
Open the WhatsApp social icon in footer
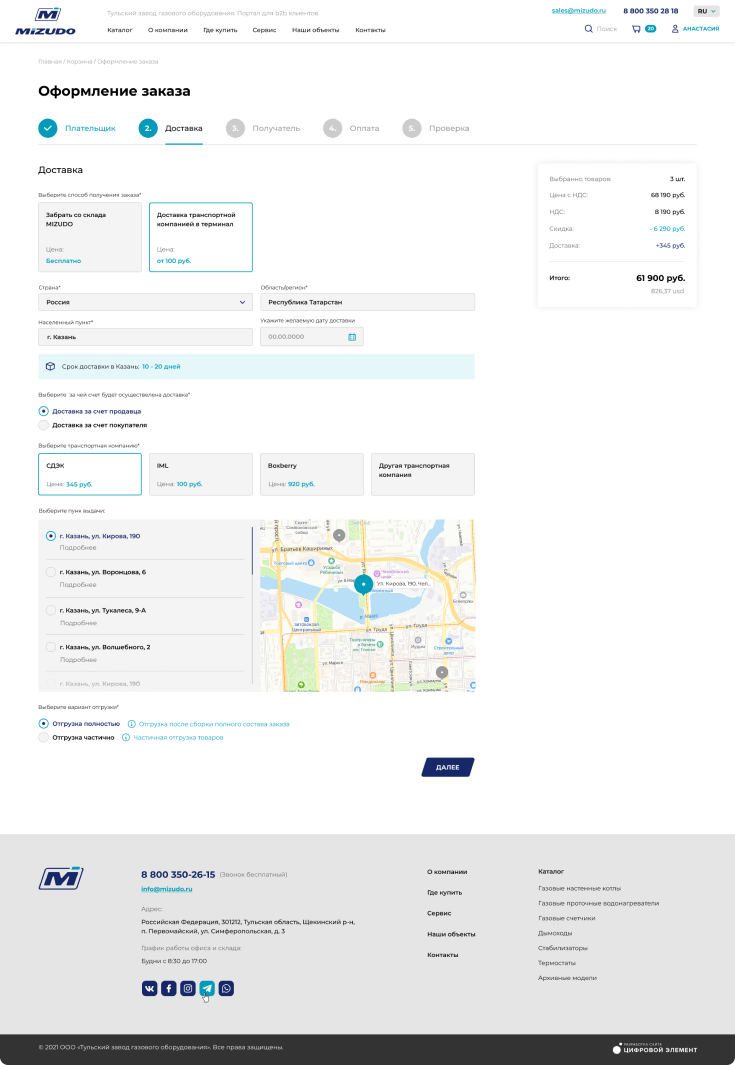(x=226, y=988)
